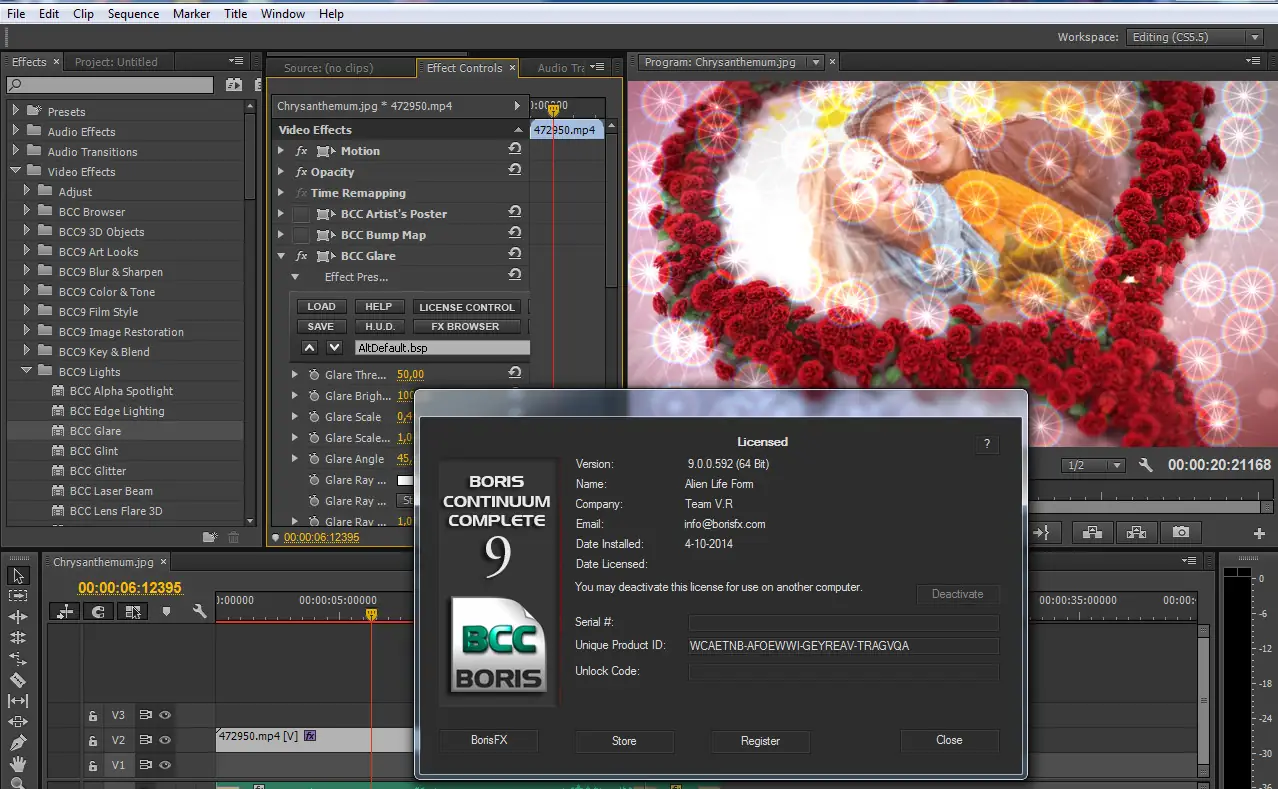Select the Slide tool
This screenshot has height=789, width=1278.
coord(18,722)
